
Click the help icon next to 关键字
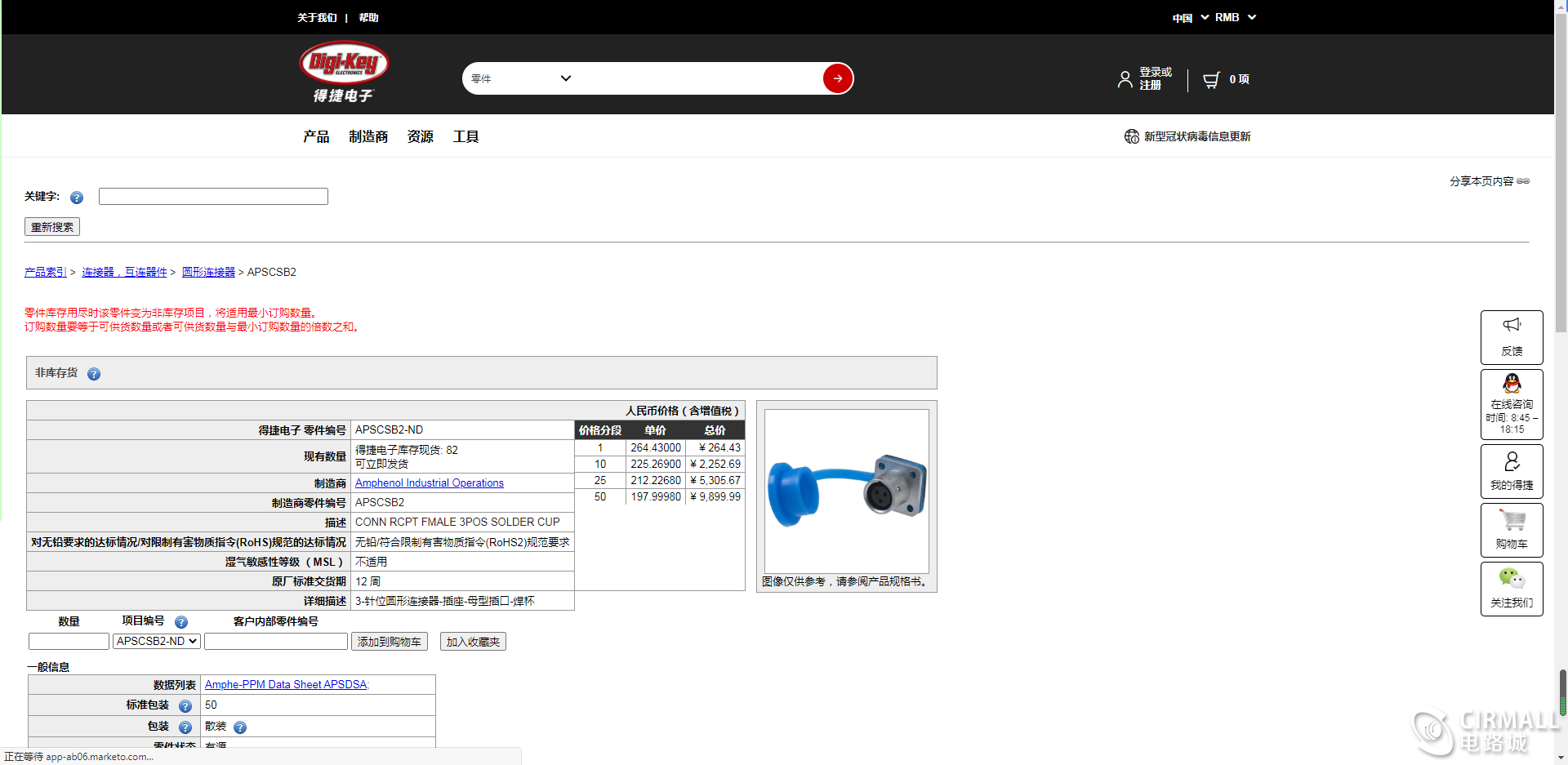click(77, 198)
